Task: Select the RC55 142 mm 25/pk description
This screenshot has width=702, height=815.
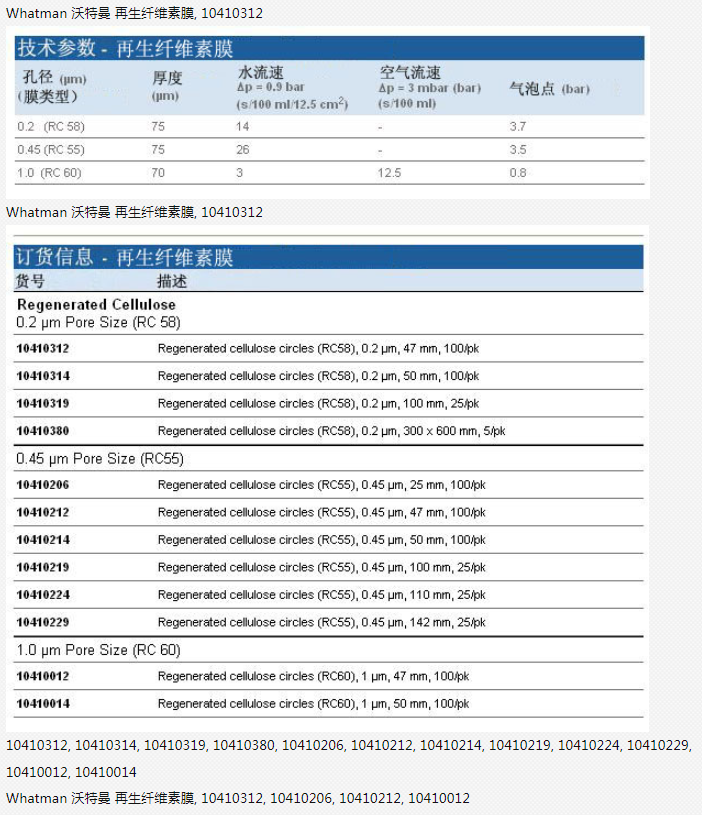Action: (x=321, y=622)
